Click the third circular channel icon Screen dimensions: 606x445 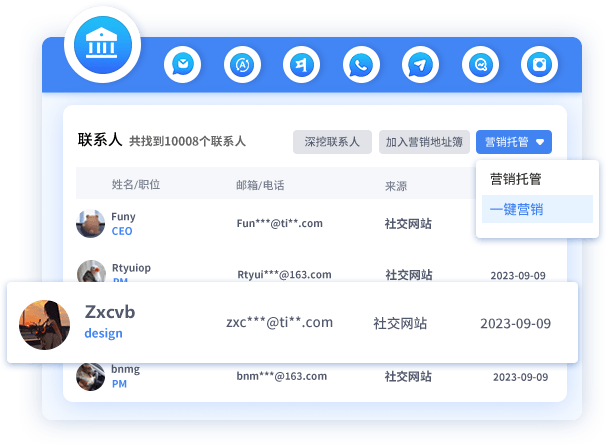click(301, 66)
